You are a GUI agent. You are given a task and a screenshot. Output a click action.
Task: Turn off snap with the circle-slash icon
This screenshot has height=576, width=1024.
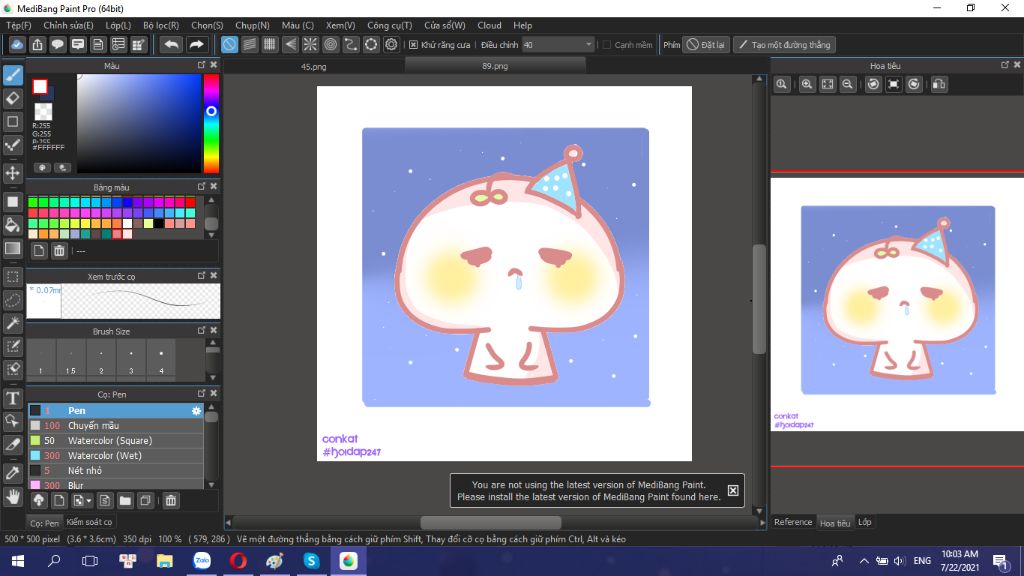pyautogui.click(x=229, y=44)
